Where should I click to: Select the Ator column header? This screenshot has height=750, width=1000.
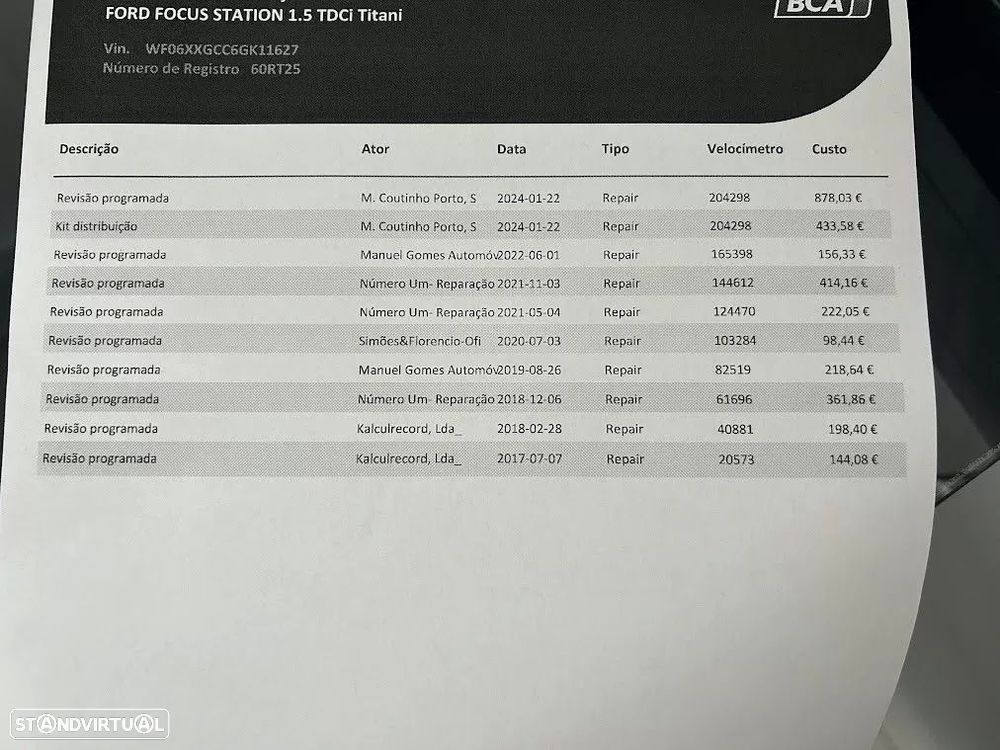tap(375, 149)
